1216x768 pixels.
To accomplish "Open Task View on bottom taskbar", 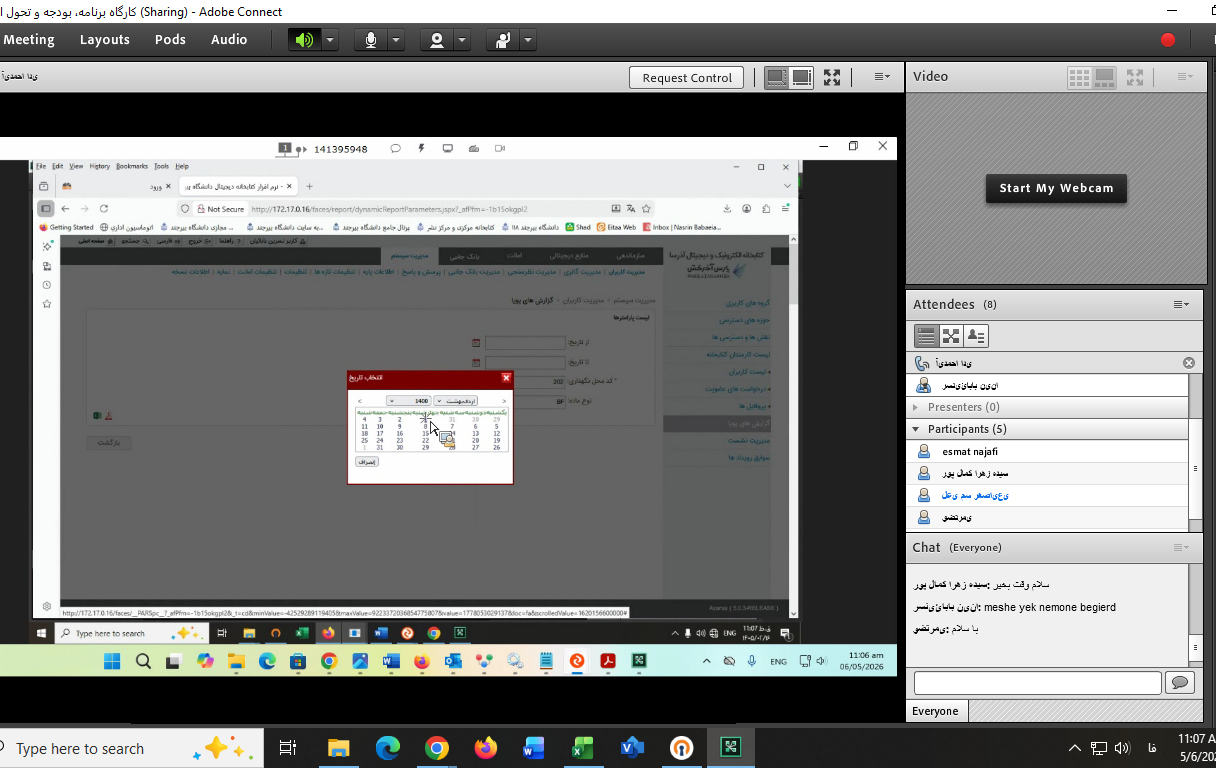I will (x=288, y=749).
